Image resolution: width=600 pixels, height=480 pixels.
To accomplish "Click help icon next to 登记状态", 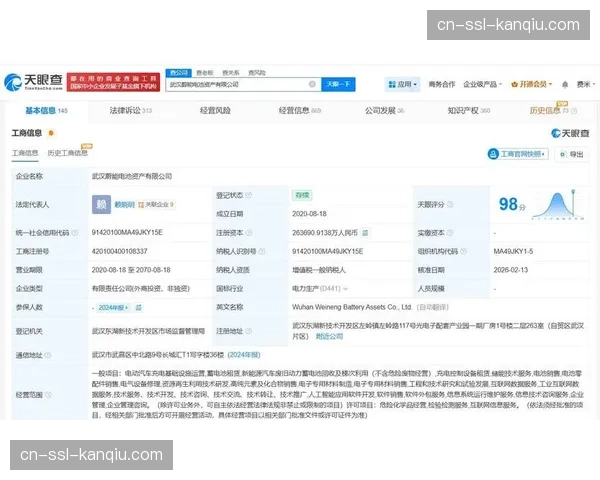I will tap(249, 195).
